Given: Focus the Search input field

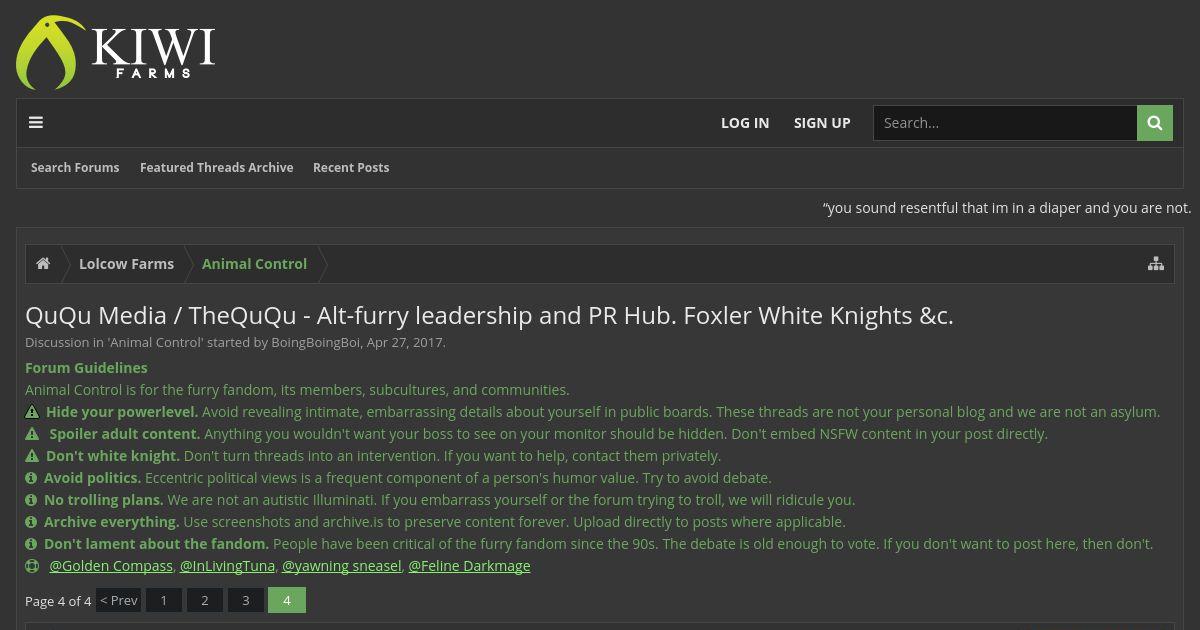Looking at the screenshot, I should coord(1005,123).
